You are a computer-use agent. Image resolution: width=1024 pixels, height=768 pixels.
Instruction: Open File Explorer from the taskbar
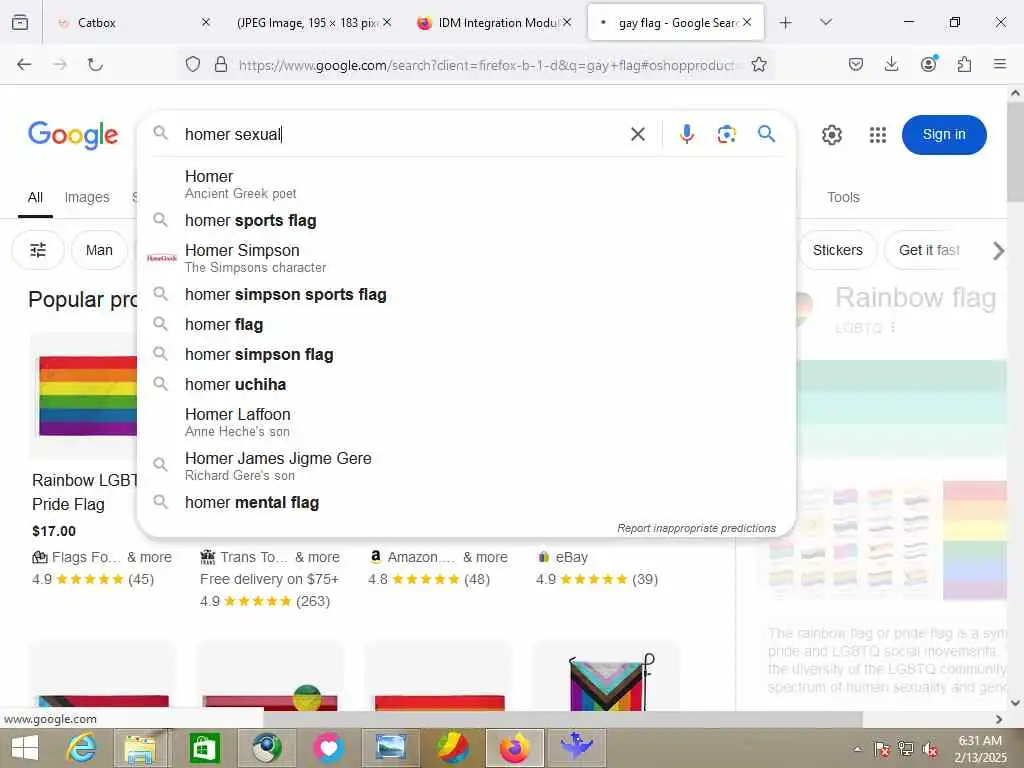140,748
